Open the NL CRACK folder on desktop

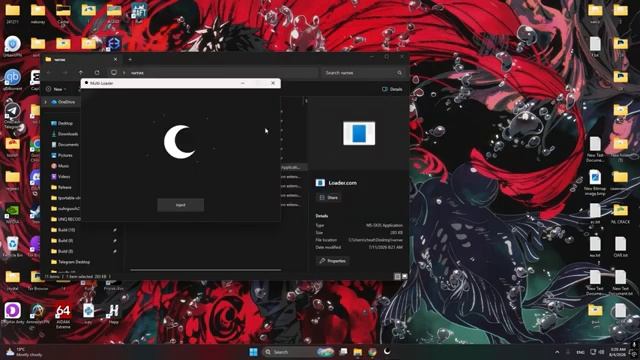point(620,213)
